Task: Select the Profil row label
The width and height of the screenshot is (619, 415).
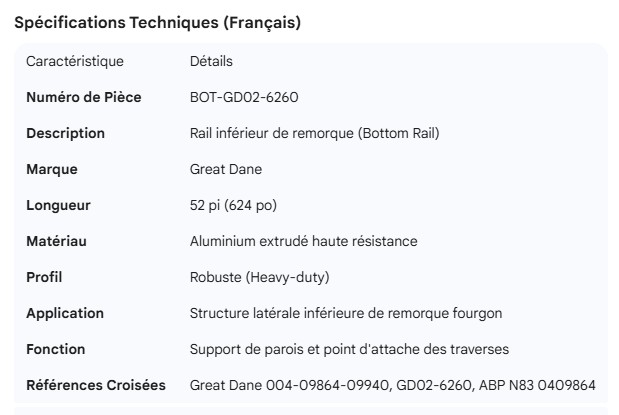Action: point(45,277)
